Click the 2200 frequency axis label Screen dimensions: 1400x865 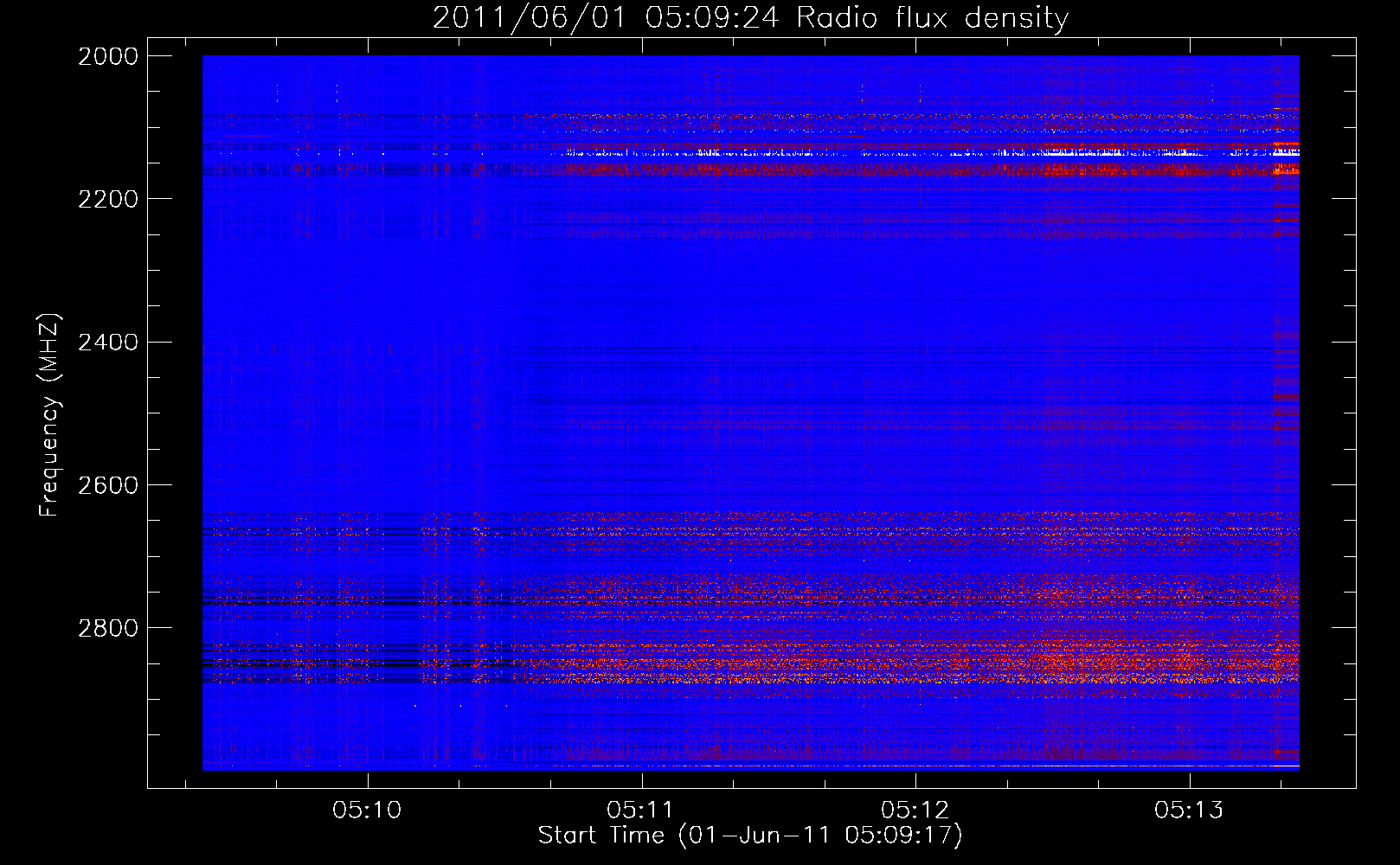click(108, 199)
